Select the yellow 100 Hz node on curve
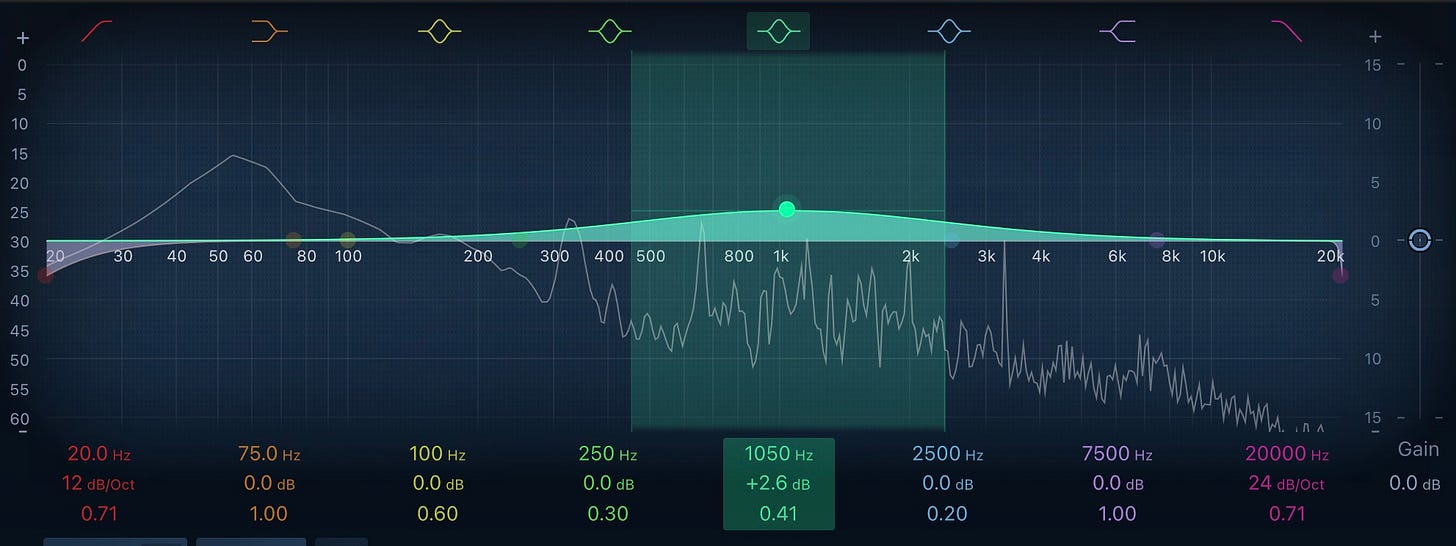This screenshot has width=1456, height=546. [348, 240]
